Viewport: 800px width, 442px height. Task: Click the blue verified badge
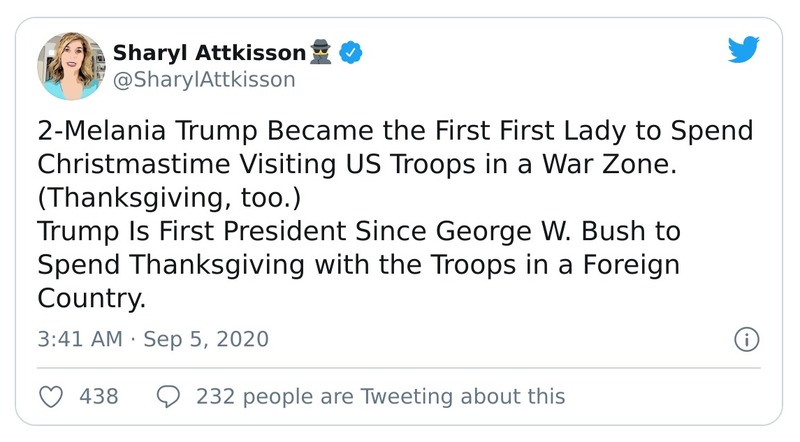pos(350,52)
